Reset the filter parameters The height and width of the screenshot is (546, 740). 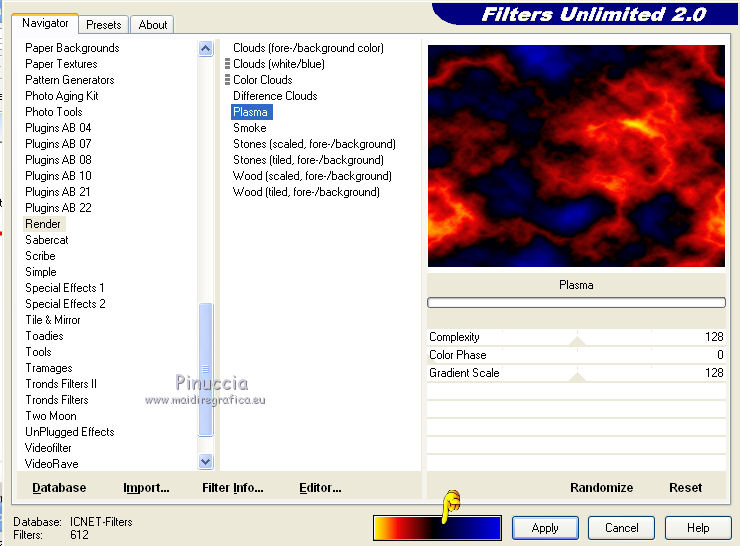click(685, 487)
